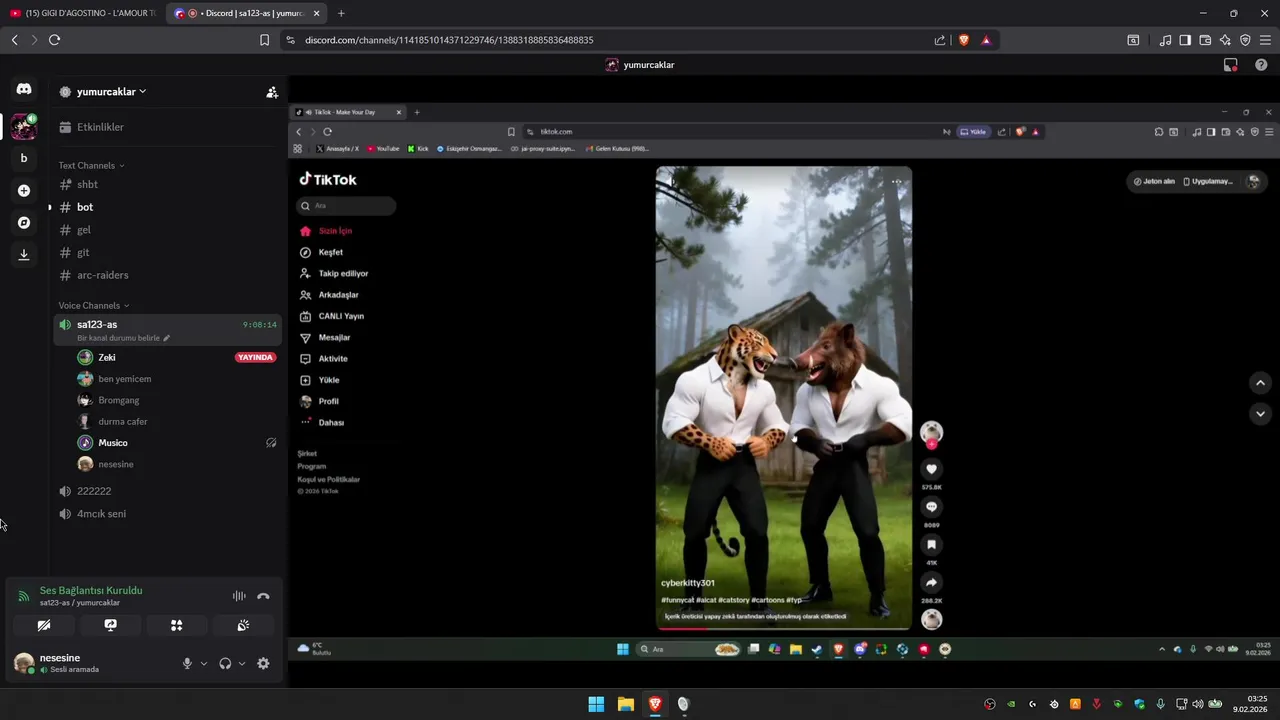Open the soundboard button
Screen dimensions: 1280x720
click(242, 625)
